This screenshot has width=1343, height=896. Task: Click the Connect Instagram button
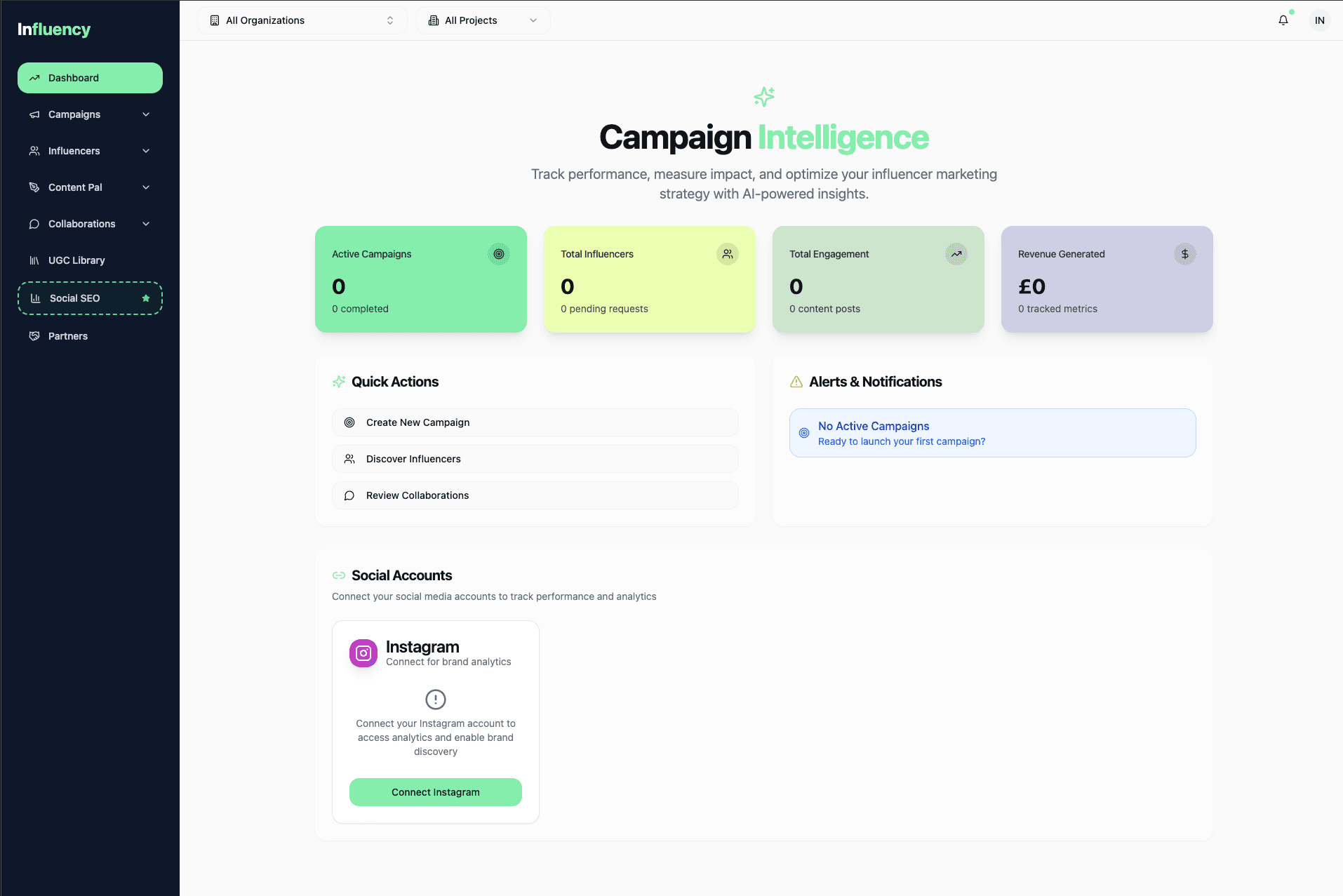[x=435, y=791]
